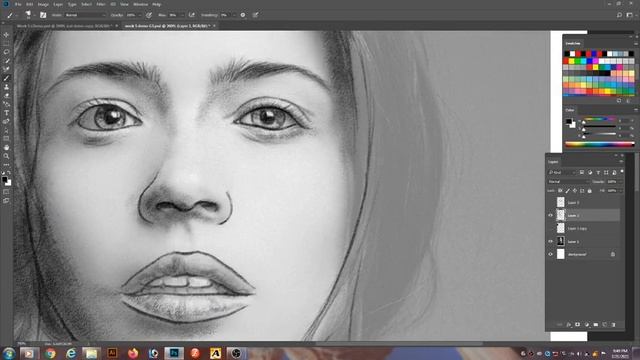Create a new fill or adjustment layer
The image size is (640, 360).
tap(587, 324)
